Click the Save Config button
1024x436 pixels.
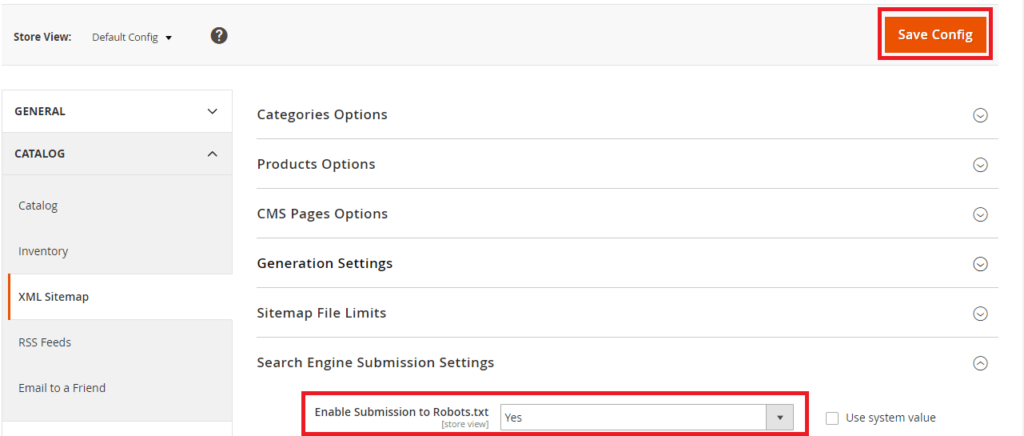pyautogui.click(x=935, y=35)
